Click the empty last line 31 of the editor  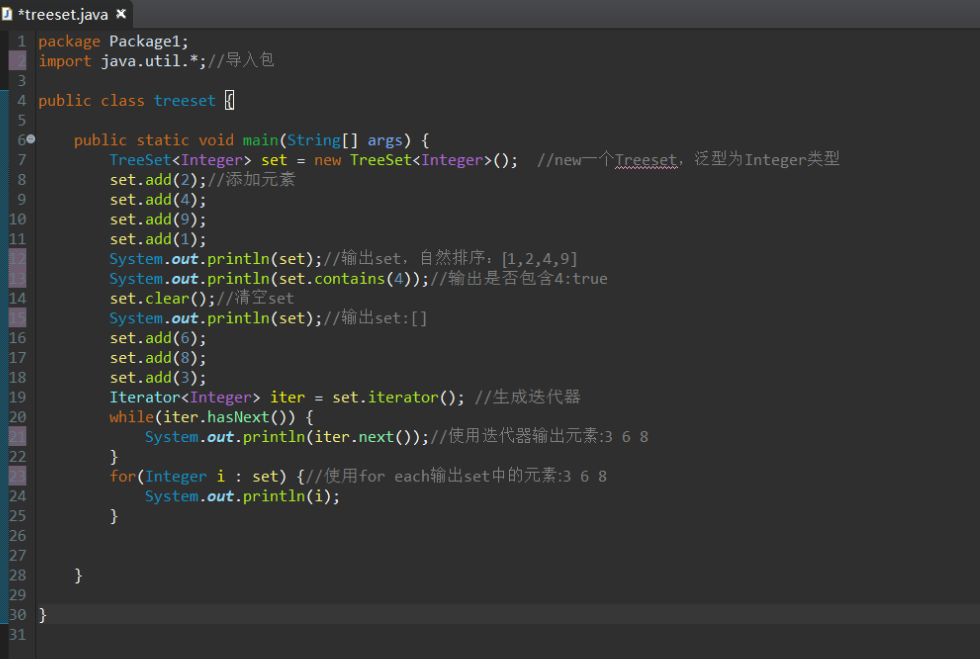coord(400,635)
